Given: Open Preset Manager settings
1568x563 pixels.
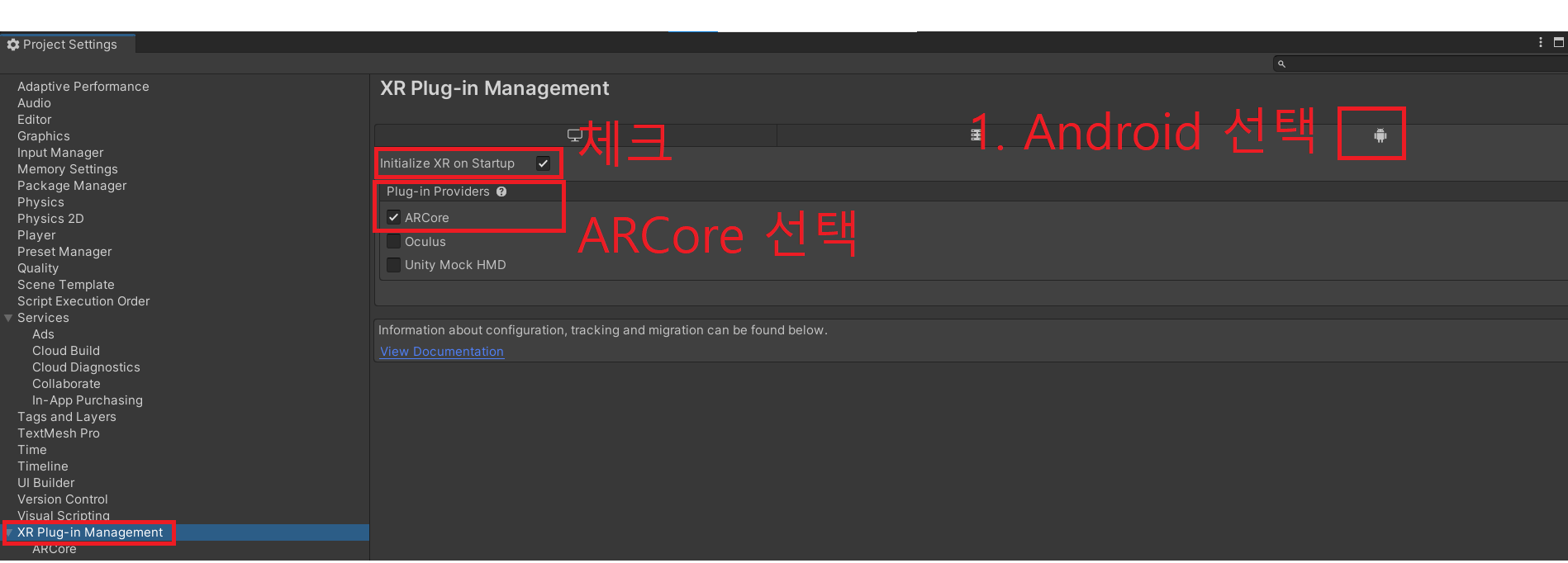Looking at the screenshot, I should (64, 252).
